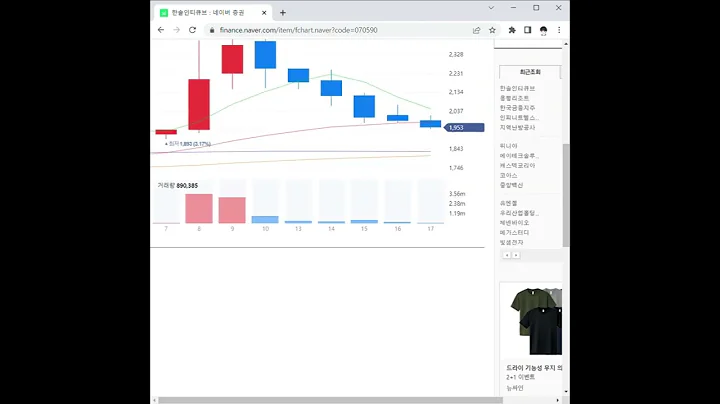
Task: Click the scroll-up arrow of vertical scrollbar
Action: tap(566, 44)
